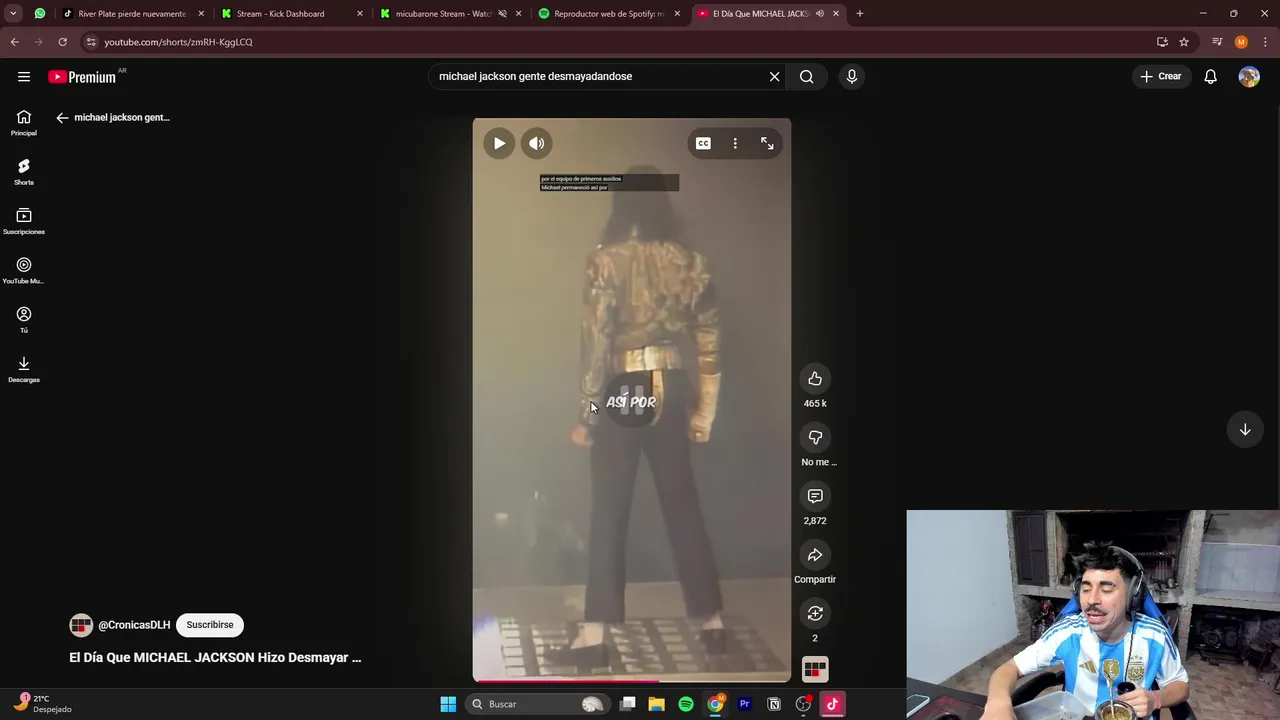The width and height of the screenshot is (1280, 720).
Task: Open the @CronicasDLH channel link
Action: point(134,625)
